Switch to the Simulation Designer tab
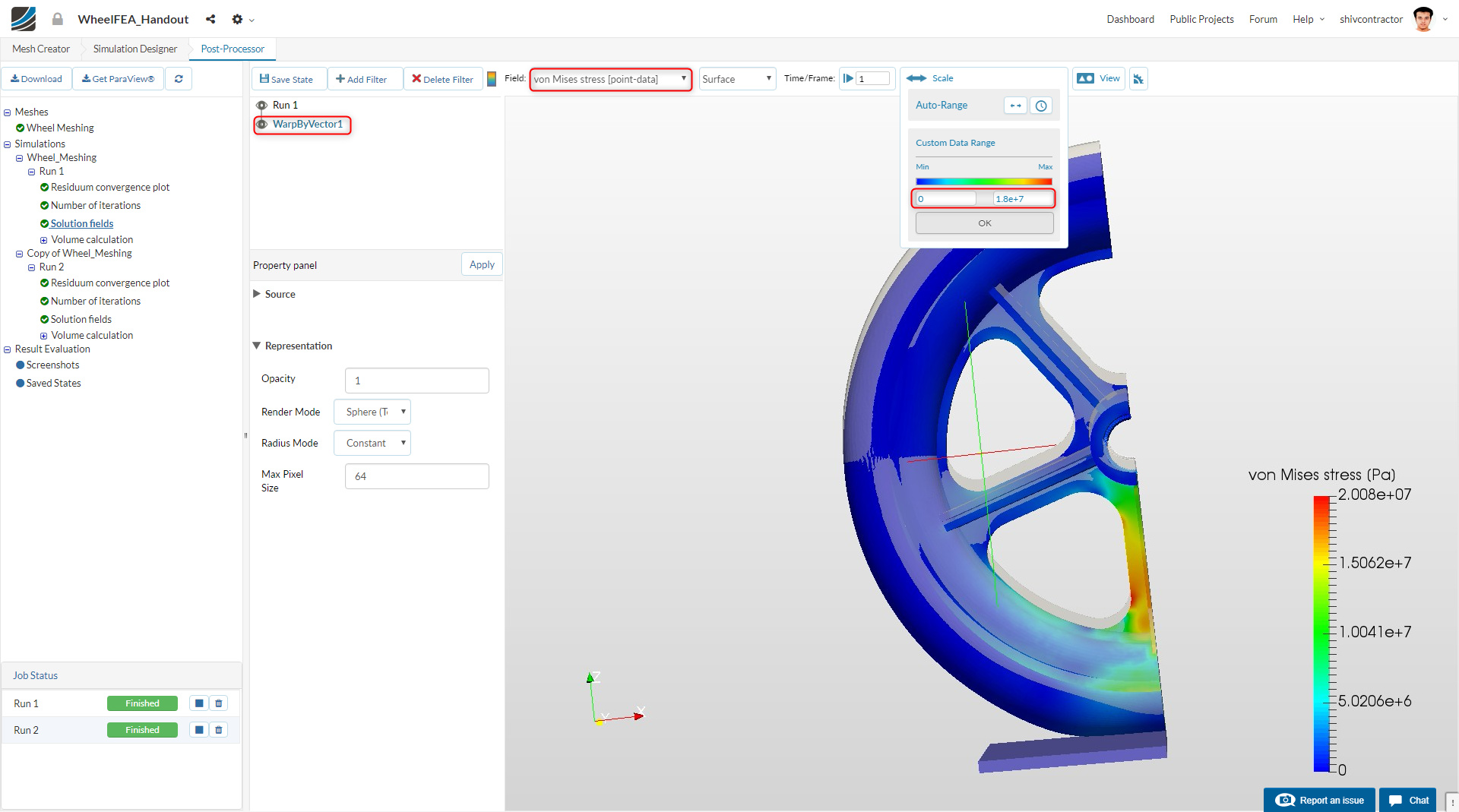Viewport: 1459px width, 812px height. 135,49
